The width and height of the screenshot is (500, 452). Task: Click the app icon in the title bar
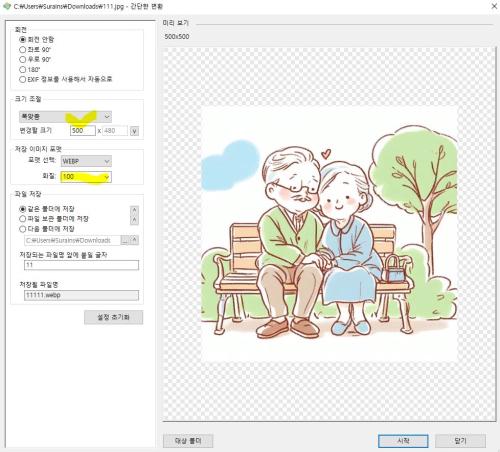click(7, 6)
